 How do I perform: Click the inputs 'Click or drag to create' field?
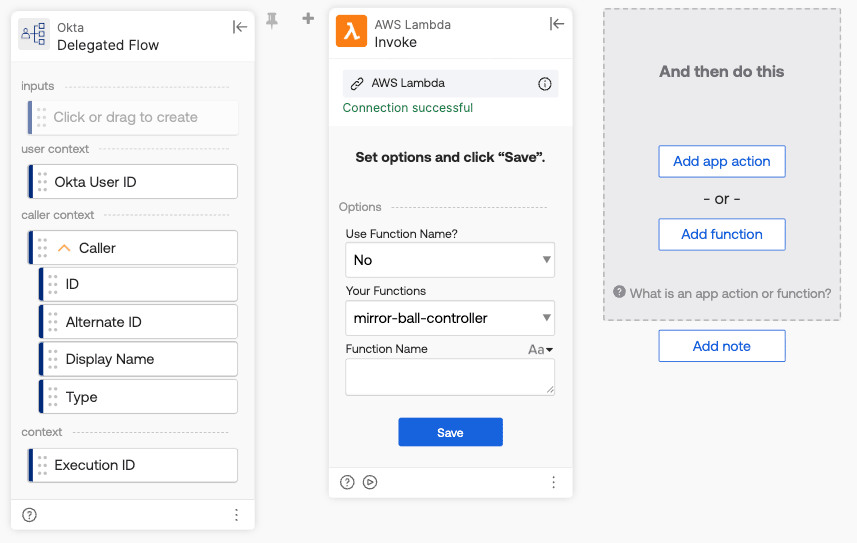[x=133, y=117]
